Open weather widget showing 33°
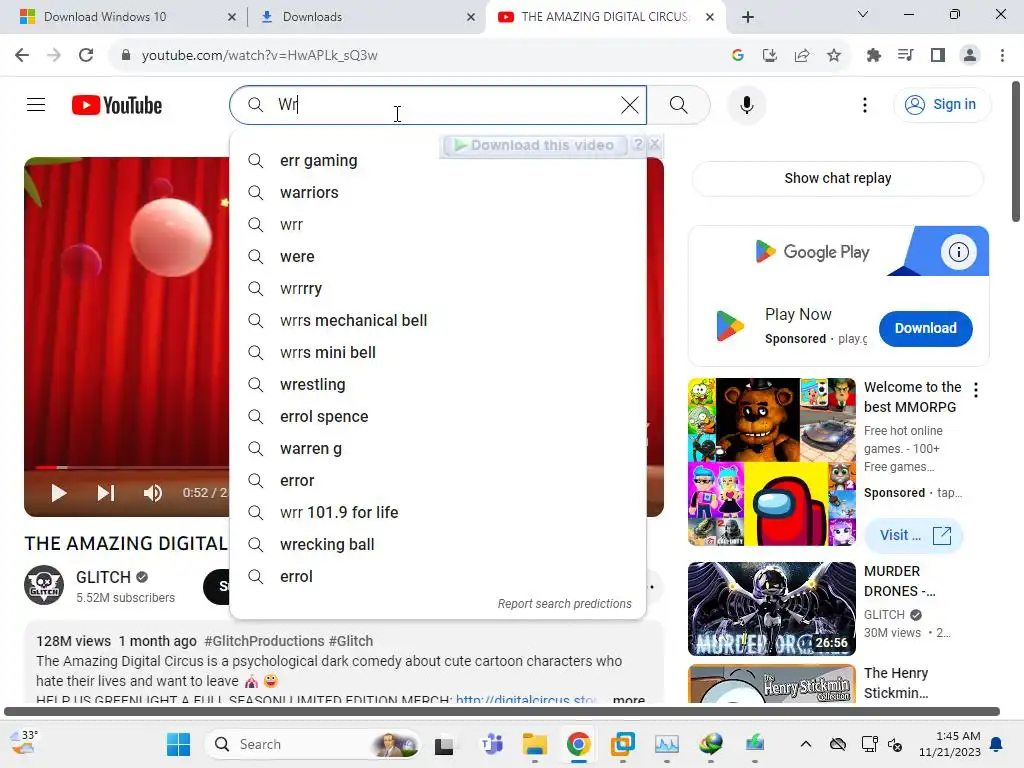This screenshot has width=1024, height=768. [x=24, y=743]
